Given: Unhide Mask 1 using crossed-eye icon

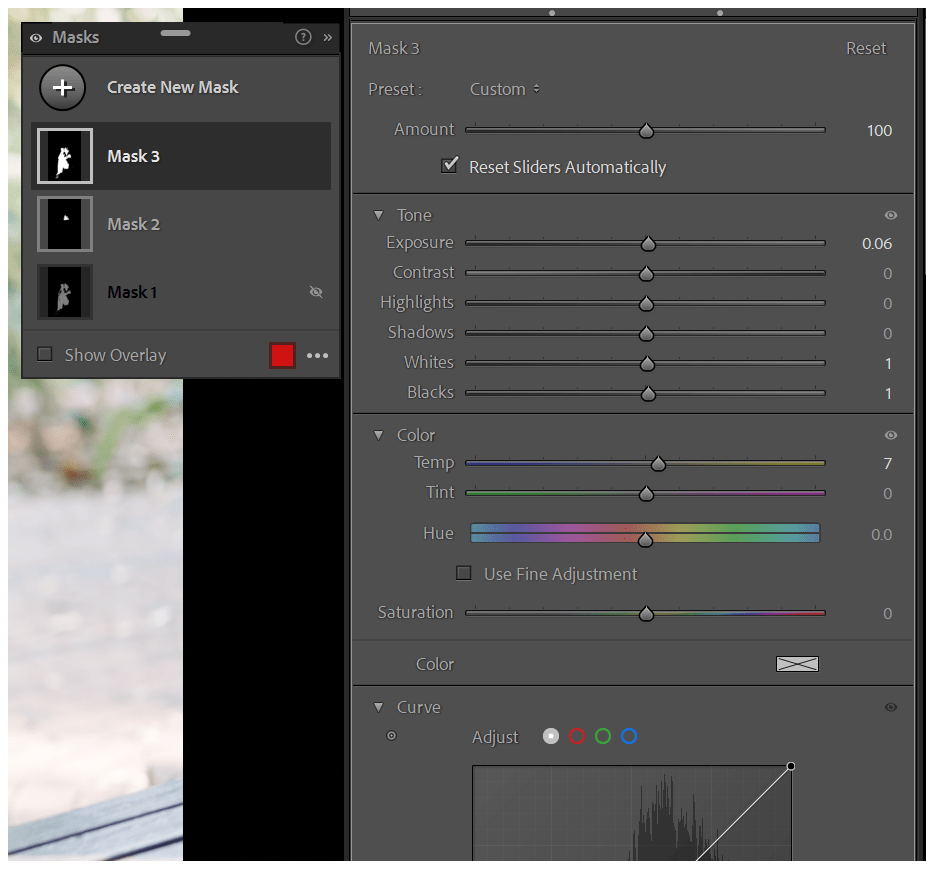Looking at the screenshot, I should point(316,292).
